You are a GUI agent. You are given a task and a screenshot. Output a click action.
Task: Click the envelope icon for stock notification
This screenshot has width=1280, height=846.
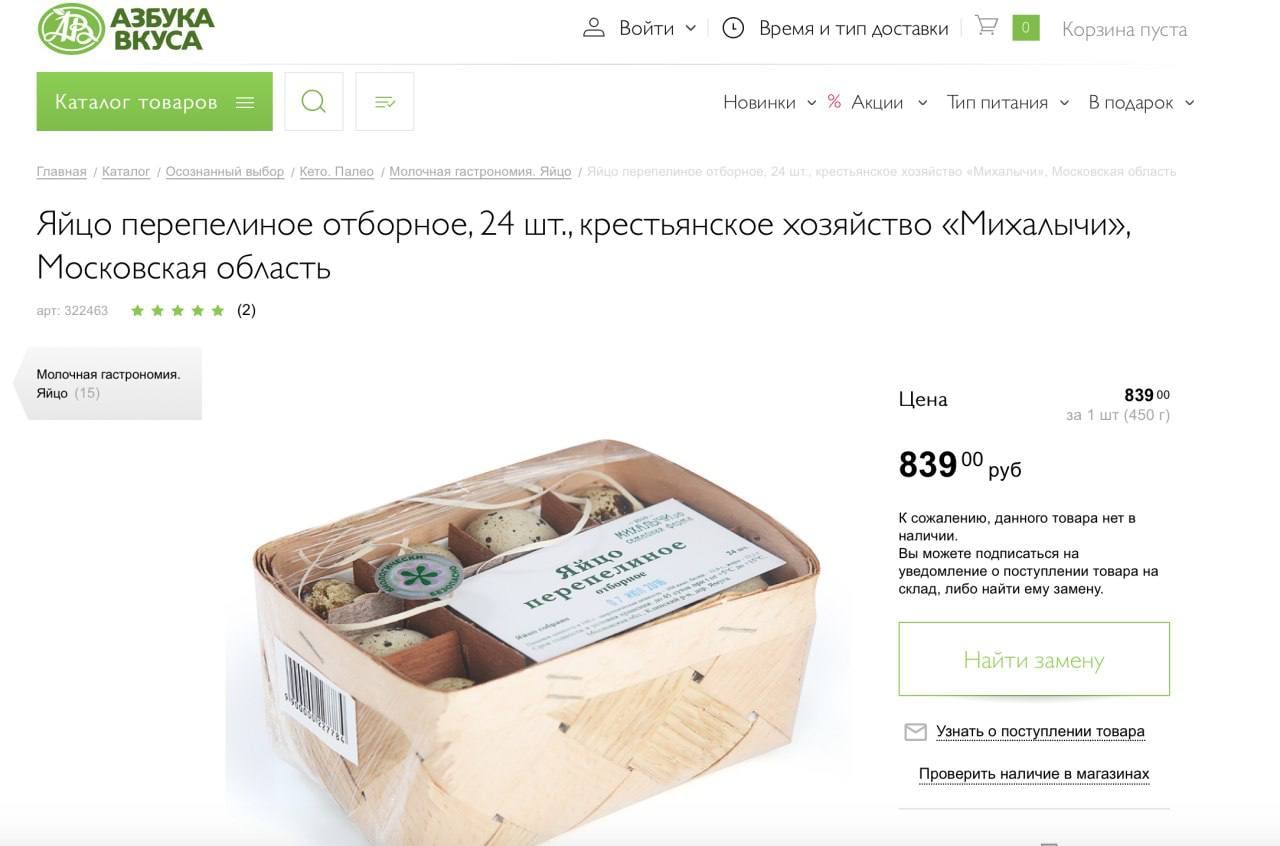click(x=915, y=732)
